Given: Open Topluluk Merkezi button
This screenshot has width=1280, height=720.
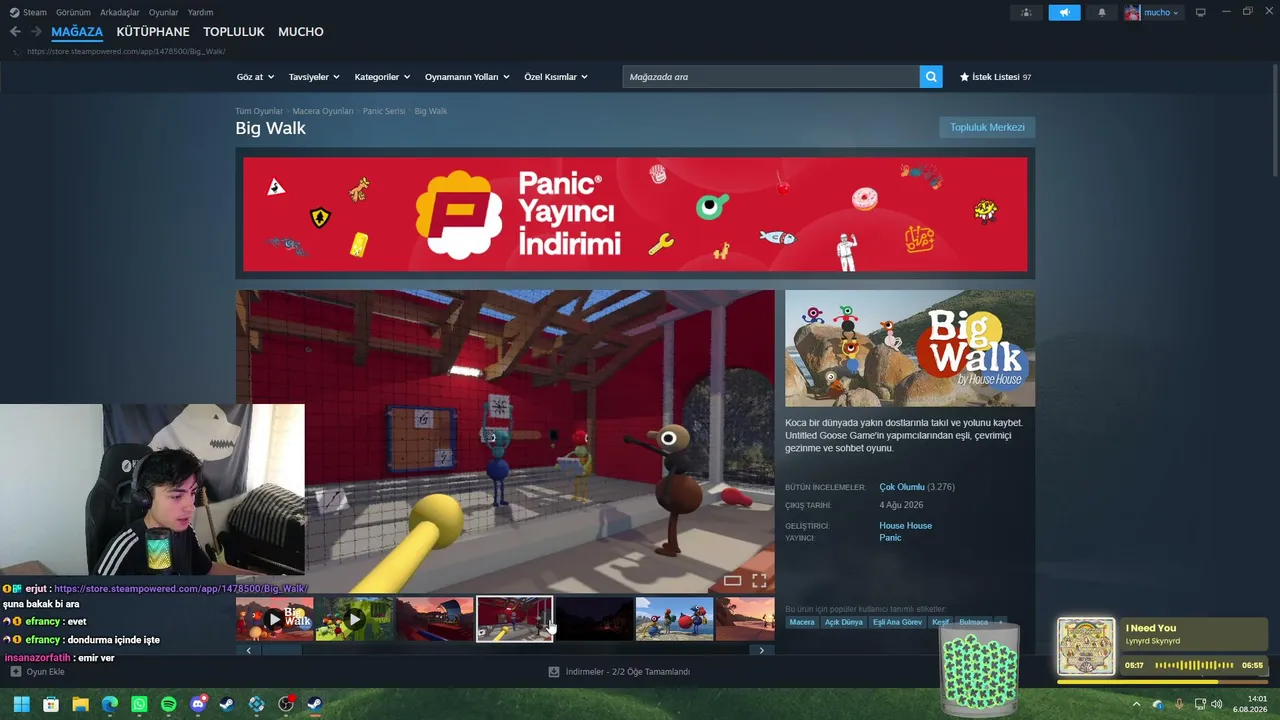Looking at the screenshot, I should pyautogui.click(x=987, y=127).
